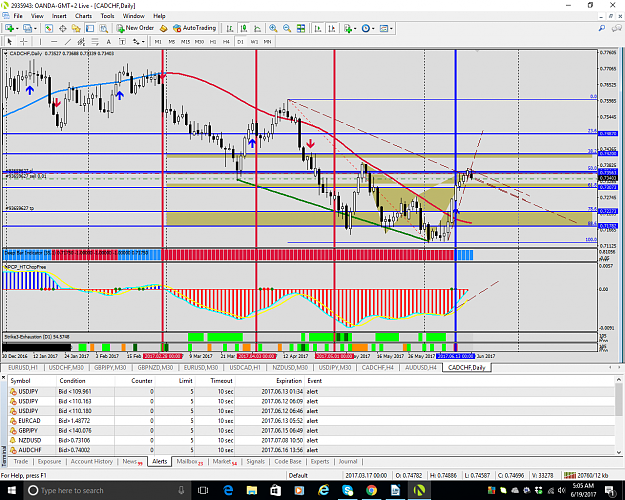Switch to the USDCAD,H1 chart tab
Viewport: 625px width, 500px height.
(x=245, y=368)
